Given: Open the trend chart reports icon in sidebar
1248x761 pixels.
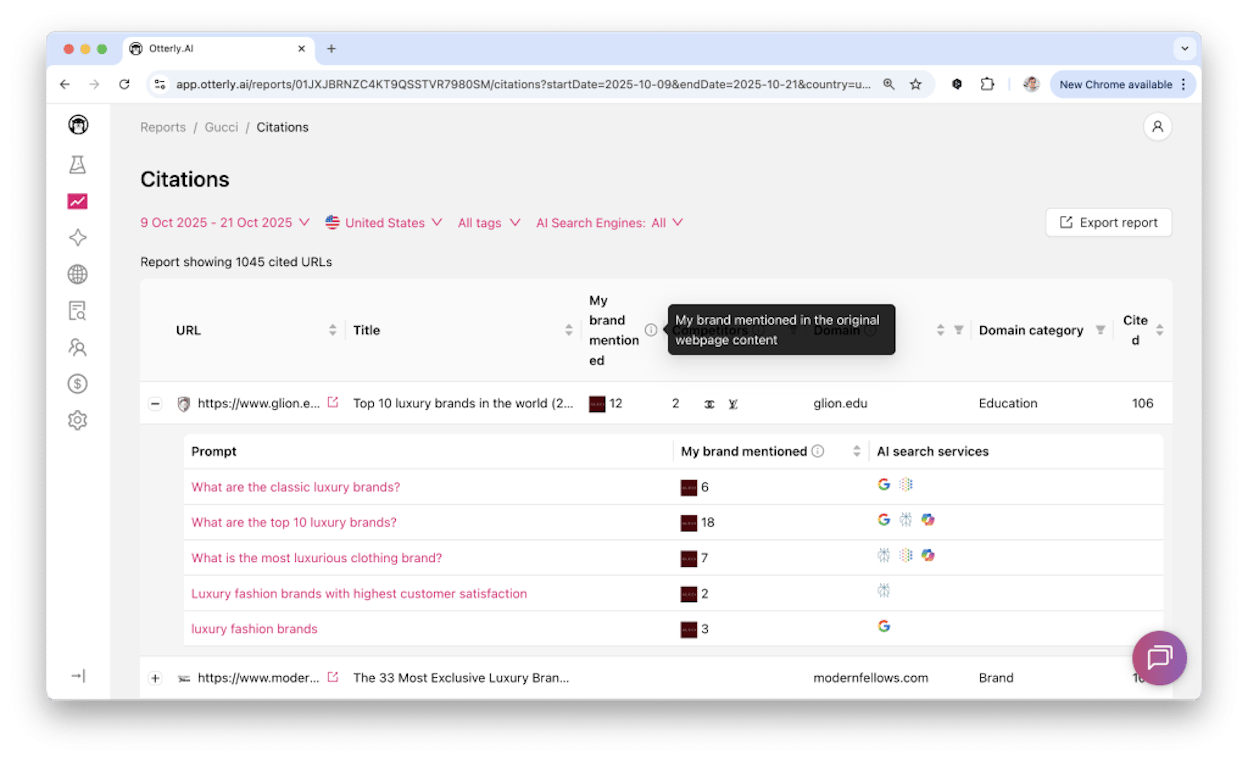Looking at the screenshot, I should click(78, 201).
